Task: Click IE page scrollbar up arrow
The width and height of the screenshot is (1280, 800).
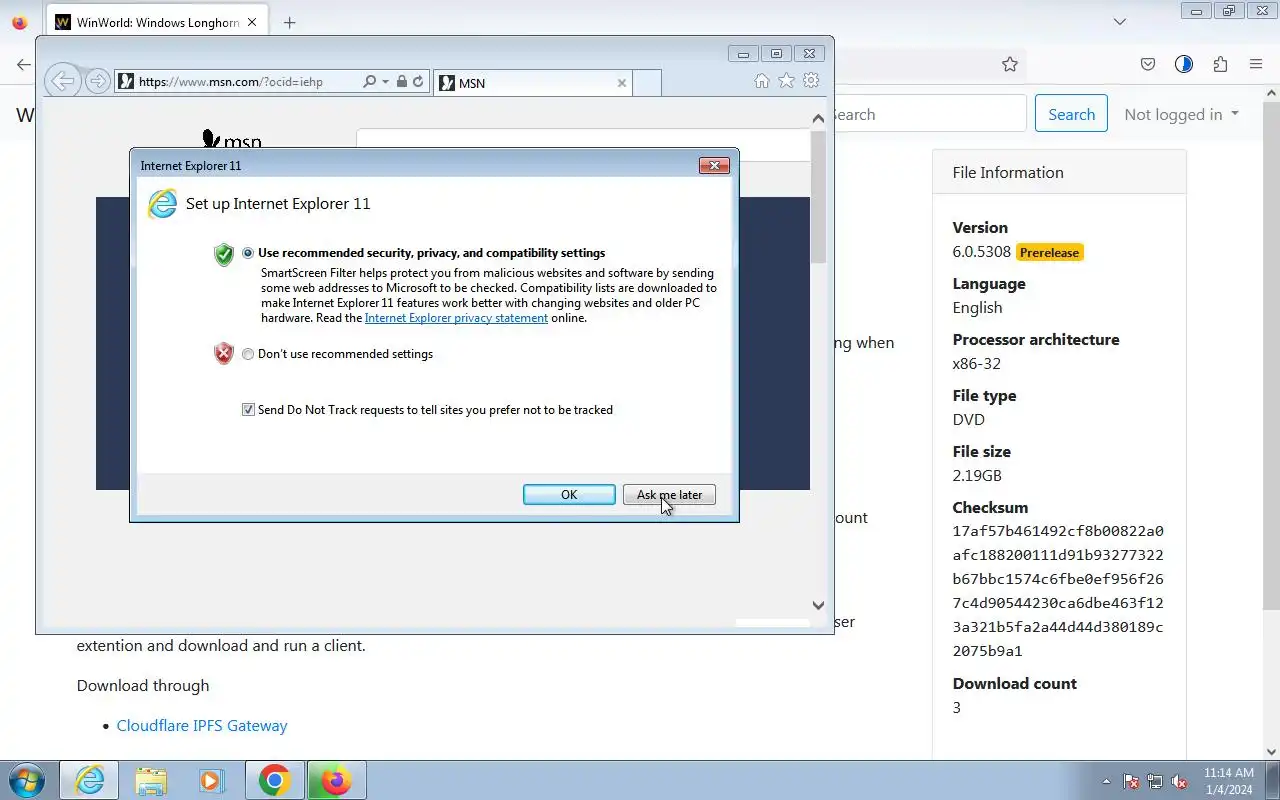Action: tap(818, 118)
